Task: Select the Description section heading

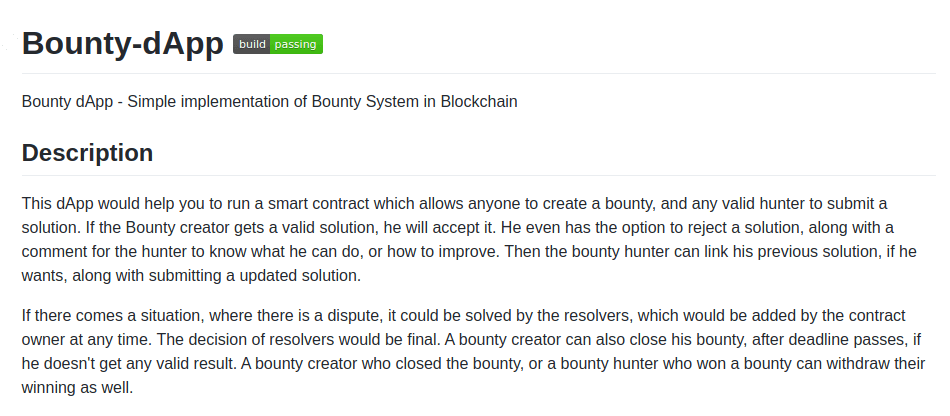Action: (x=87, y=153)
